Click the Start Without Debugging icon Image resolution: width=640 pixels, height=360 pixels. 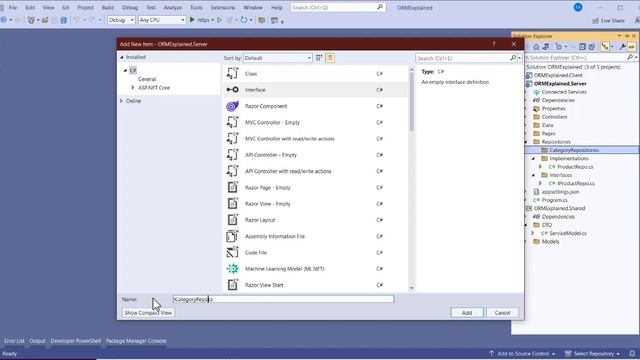(x=220, y=20)
